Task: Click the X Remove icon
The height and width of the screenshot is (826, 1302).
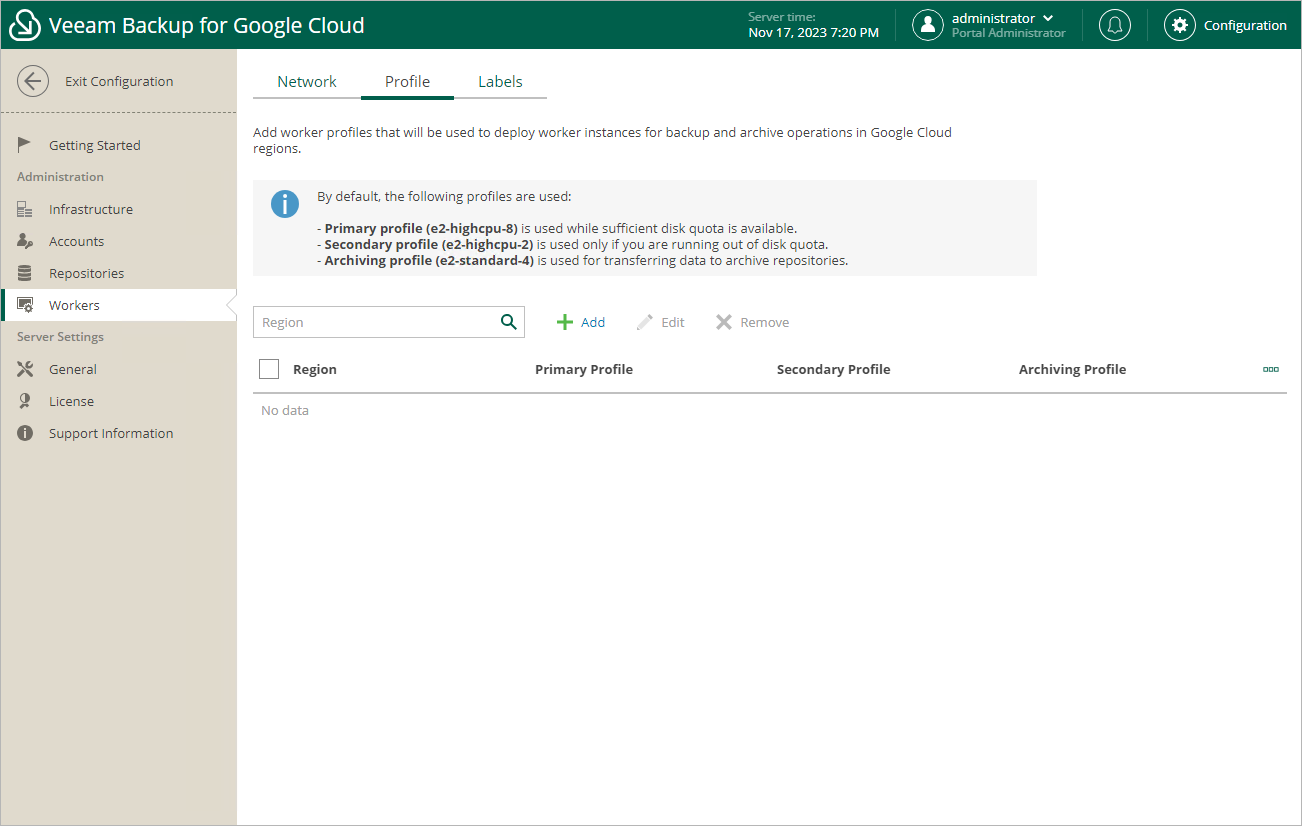Action: 724,322
